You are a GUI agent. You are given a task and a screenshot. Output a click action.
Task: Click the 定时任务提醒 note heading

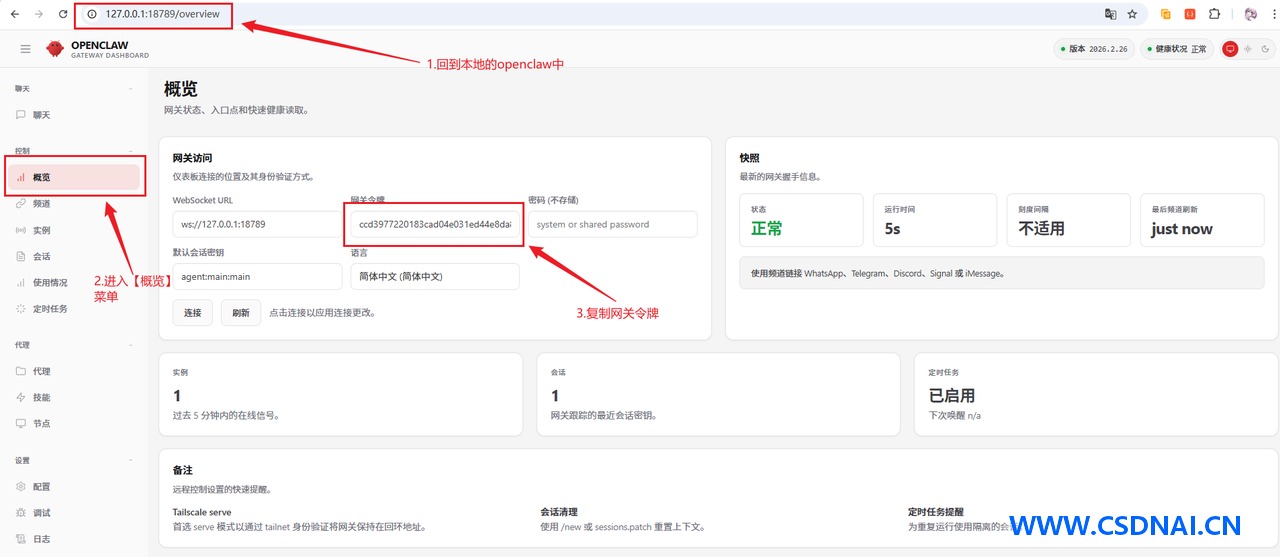[x=936, y=512]
